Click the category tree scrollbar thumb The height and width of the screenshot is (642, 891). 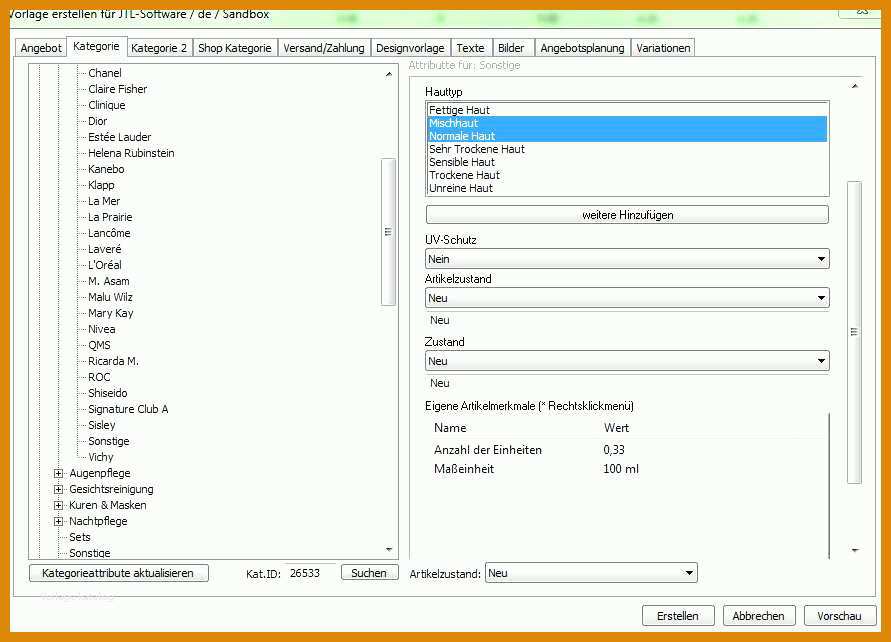(x=388, y=232)
